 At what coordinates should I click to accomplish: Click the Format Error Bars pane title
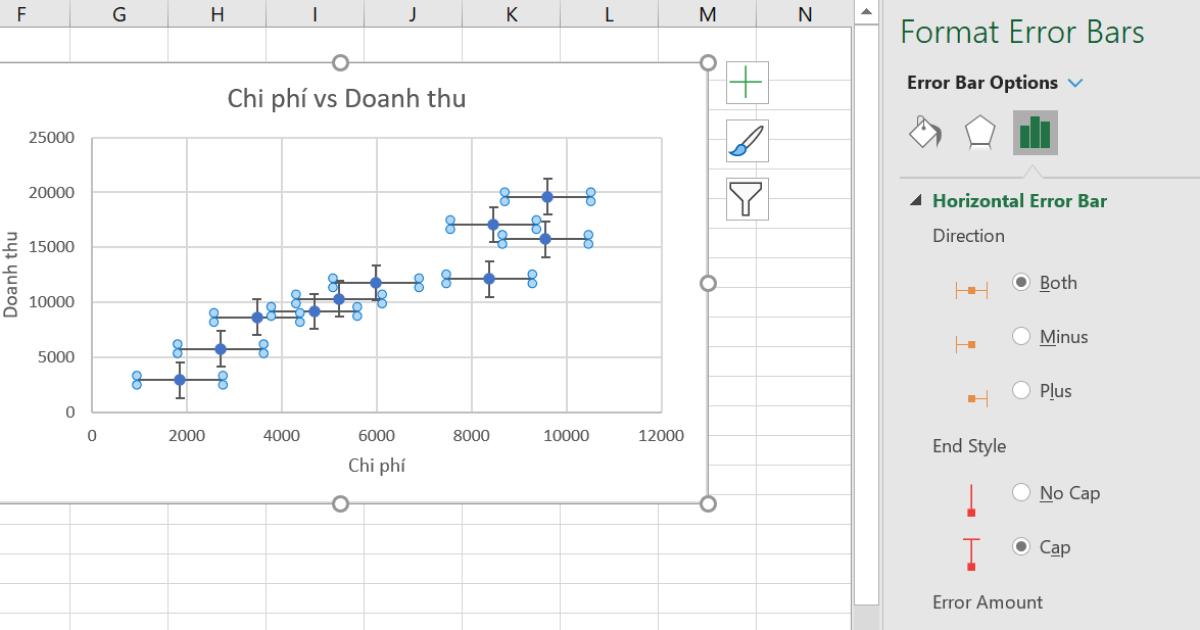pos(1023,32)
